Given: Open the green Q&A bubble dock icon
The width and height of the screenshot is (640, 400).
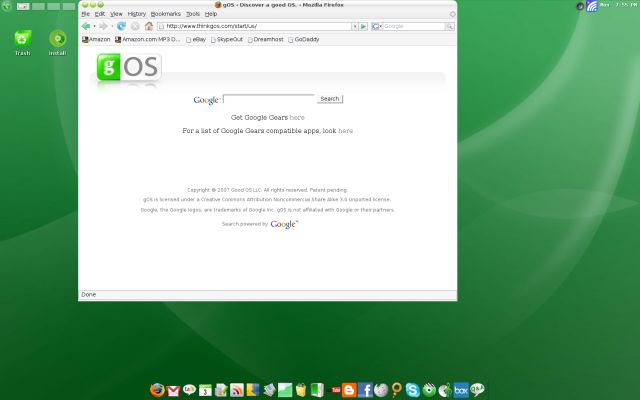Looking at the screenshot, I should (477, 390).
